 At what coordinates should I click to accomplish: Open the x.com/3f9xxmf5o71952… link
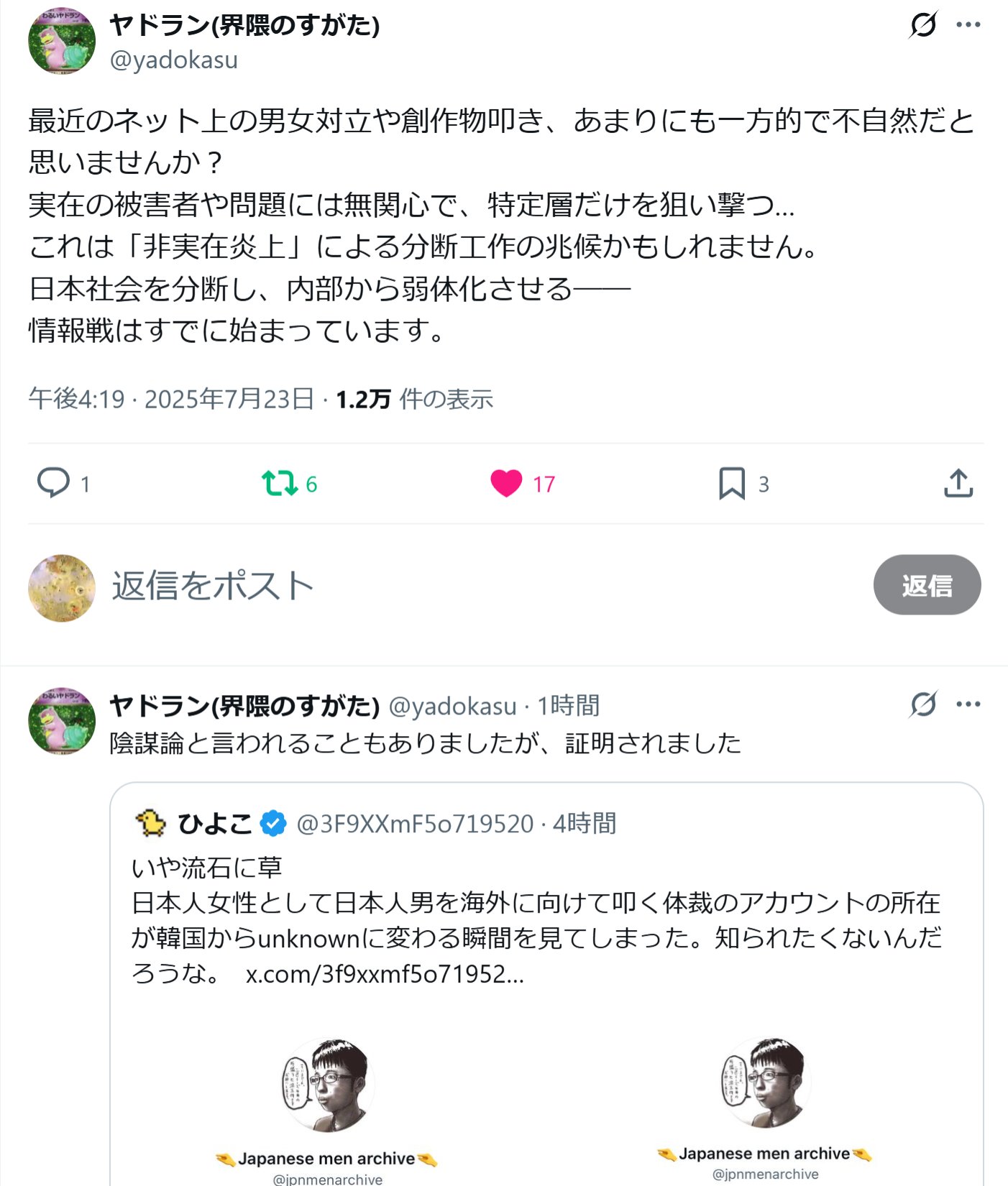pos(385,974)
